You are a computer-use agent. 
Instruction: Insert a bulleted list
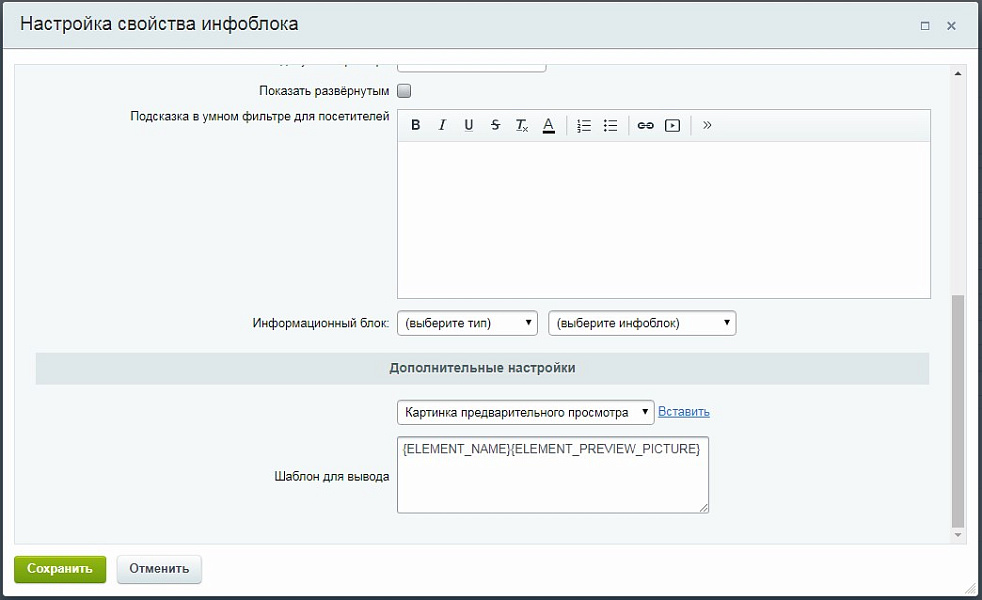coord(610,124)
